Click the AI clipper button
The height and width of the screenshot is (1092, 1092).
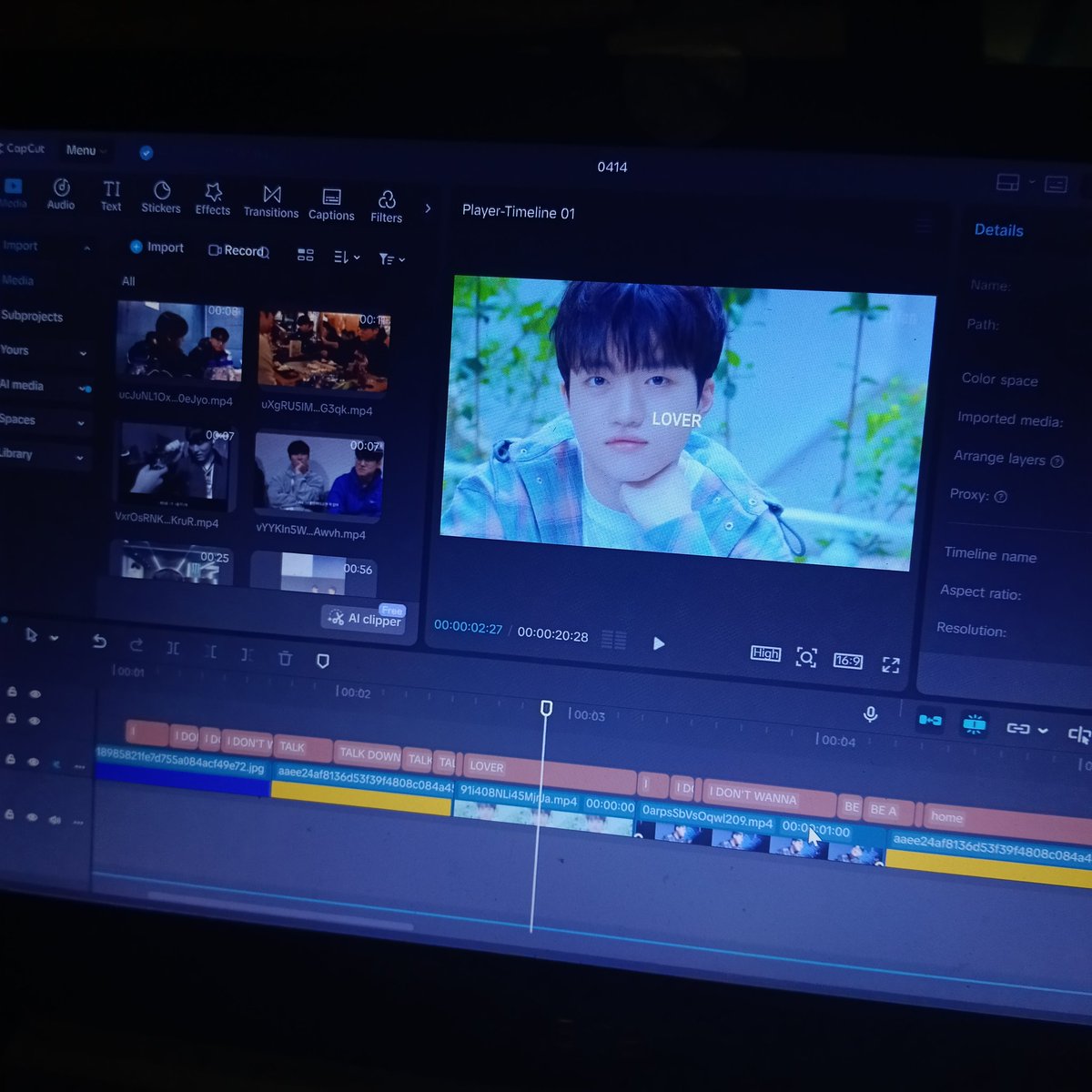[x=364, y=618]
